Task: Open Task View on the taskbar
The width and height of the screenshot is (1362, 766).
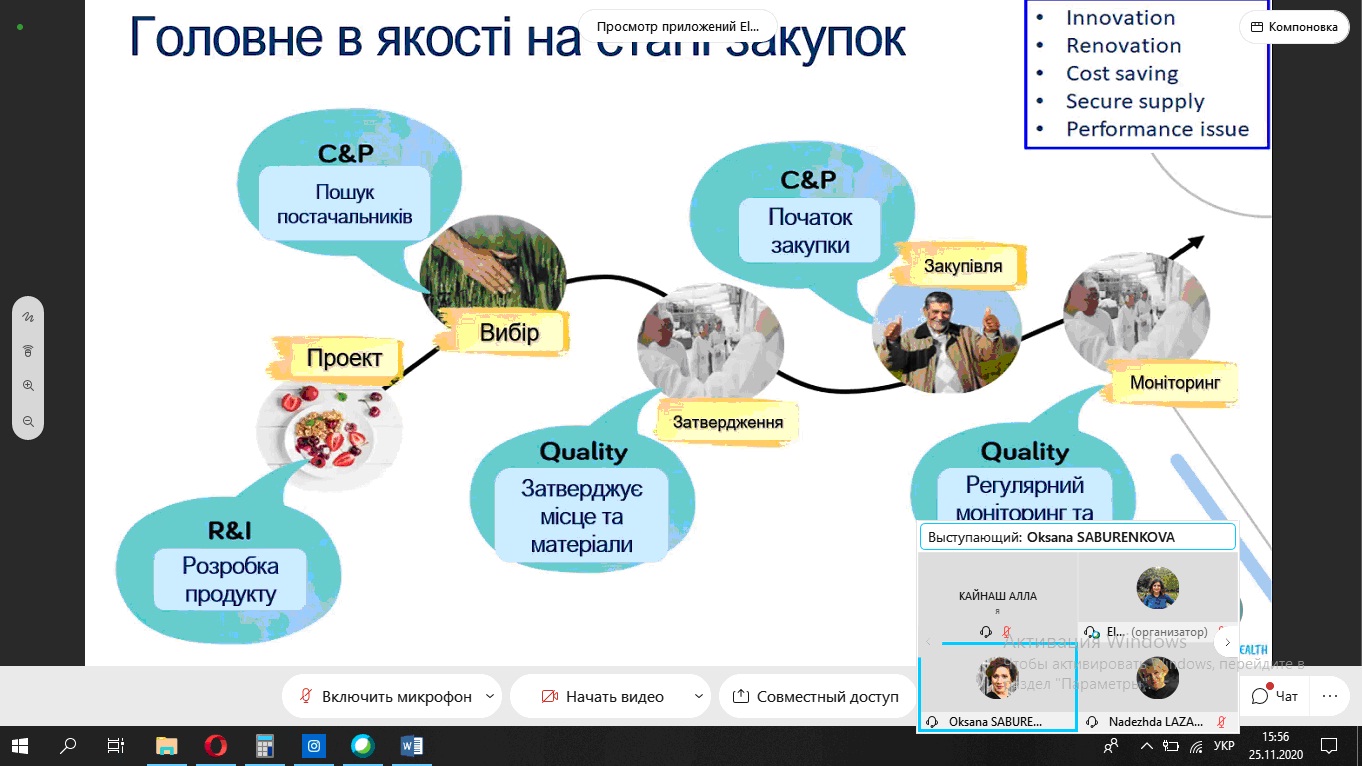Action: 116,746
